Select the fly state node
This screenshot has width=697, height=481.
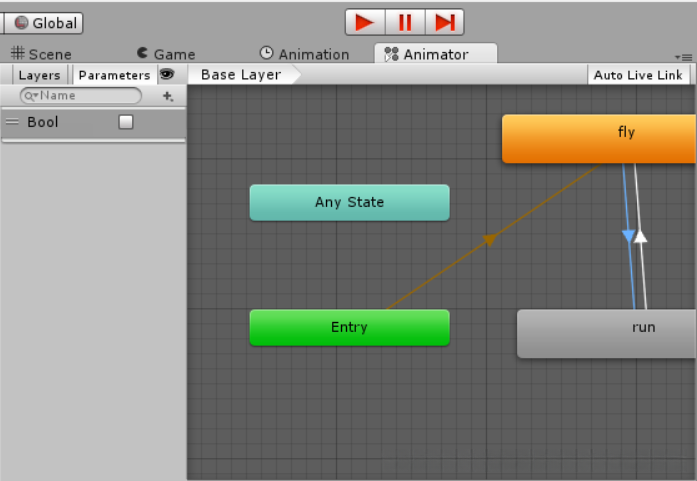pyautogui.click(x=599, y=139)
